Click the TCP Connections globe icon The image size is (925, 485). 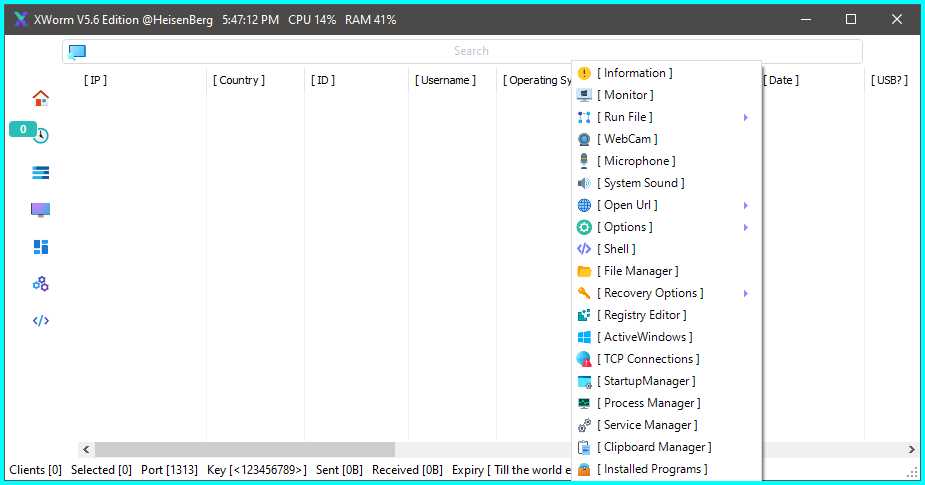click(584, 359)
